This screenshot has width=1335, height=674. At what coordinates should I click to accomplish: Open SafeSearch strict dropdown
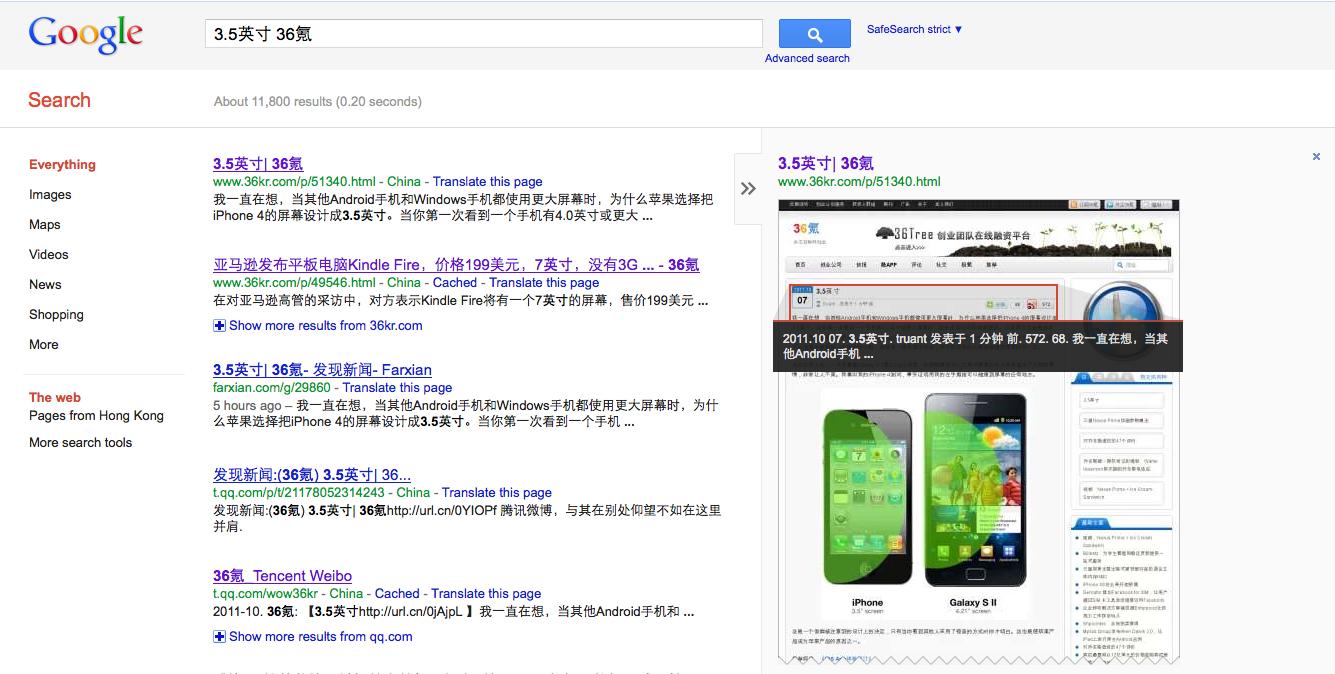click(x=914, y=29)
